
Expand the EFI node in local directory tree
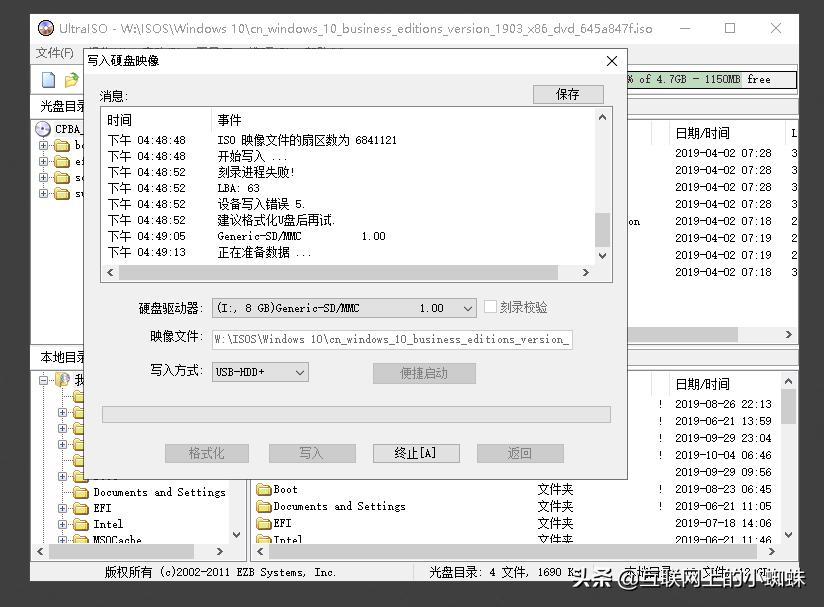pyautogui.click(x=63, y=507)
